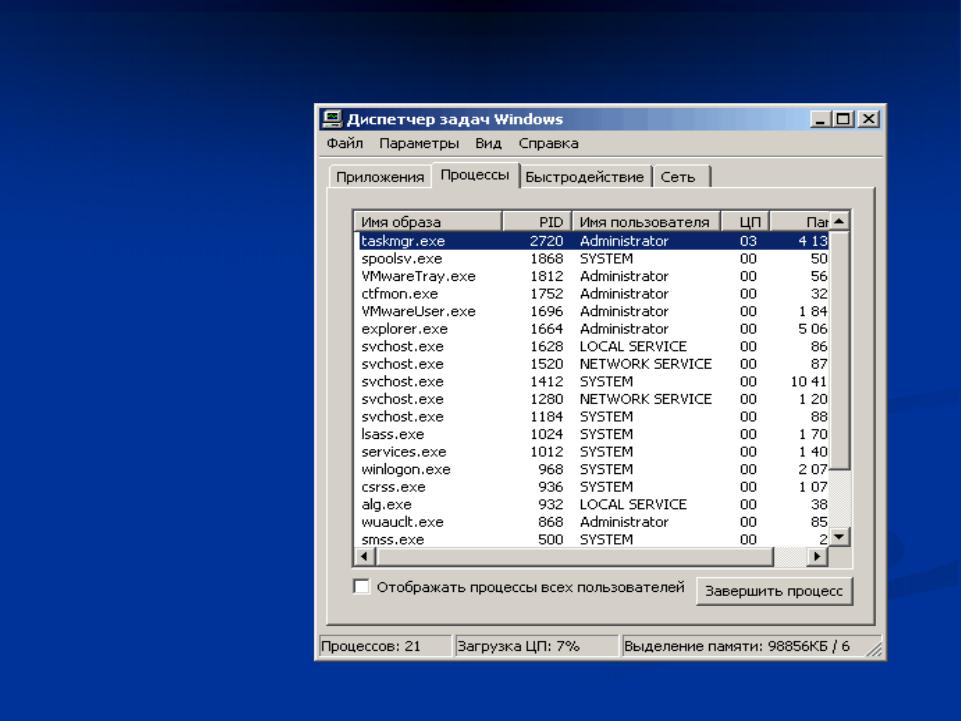The height and width of the screenshot is (721, 961).
Task: Switch to the Приложения tab
Action: tap(380, 177)
